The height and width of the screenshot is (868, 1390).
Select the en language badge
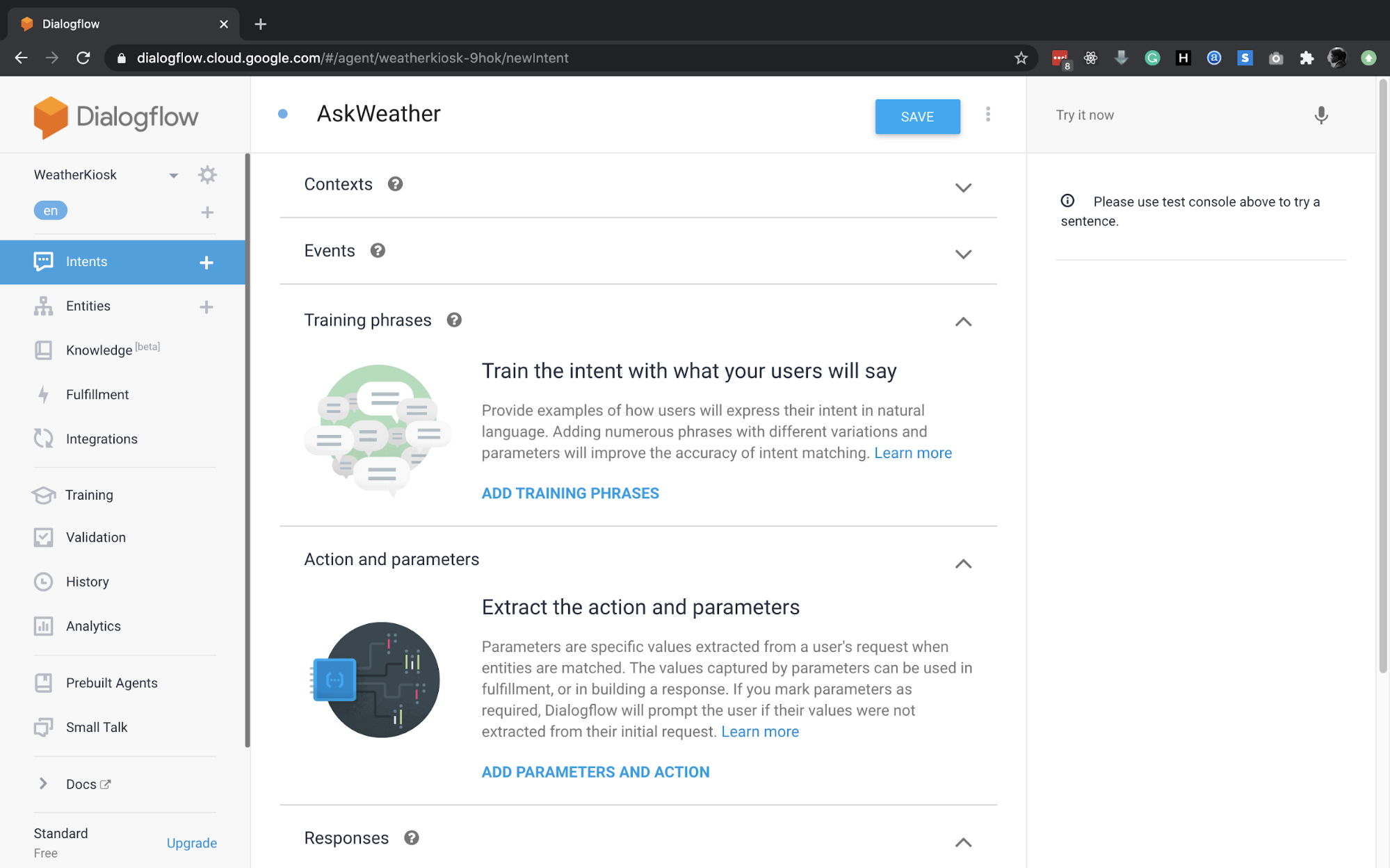tap(51, 211)
